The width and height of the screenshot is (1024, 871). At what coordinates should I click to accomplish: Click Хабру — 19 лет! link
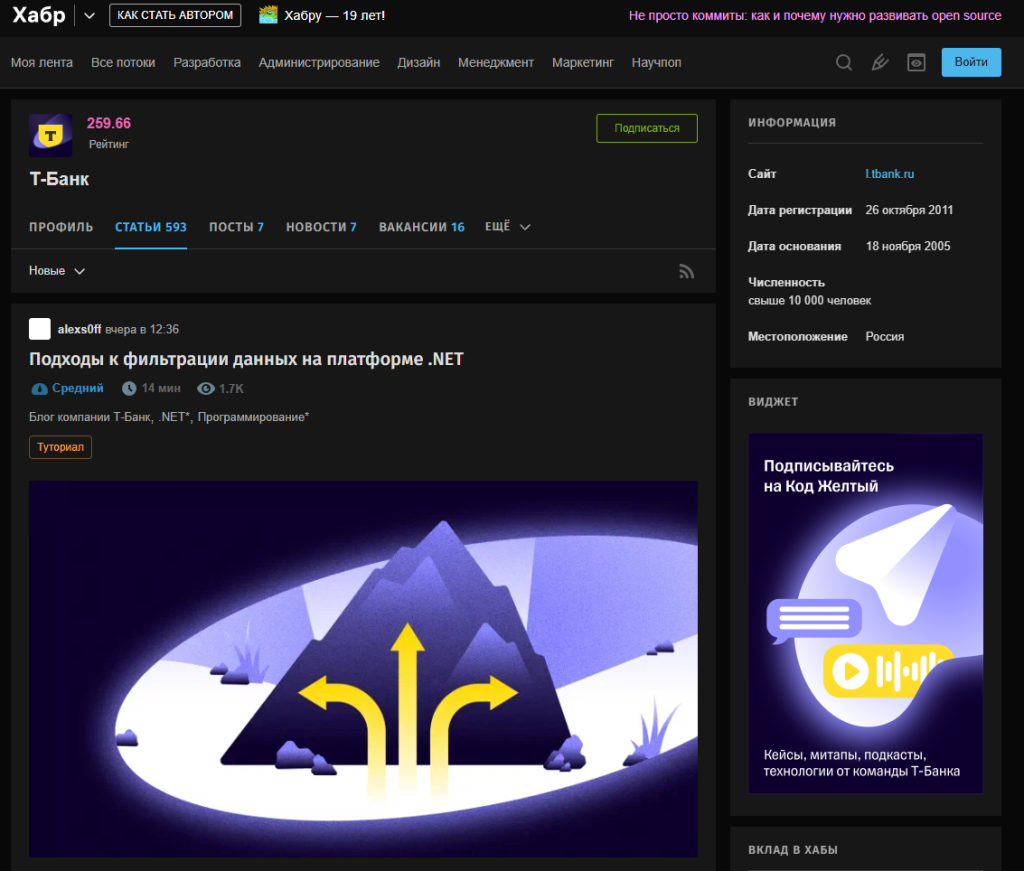point(334,16)
